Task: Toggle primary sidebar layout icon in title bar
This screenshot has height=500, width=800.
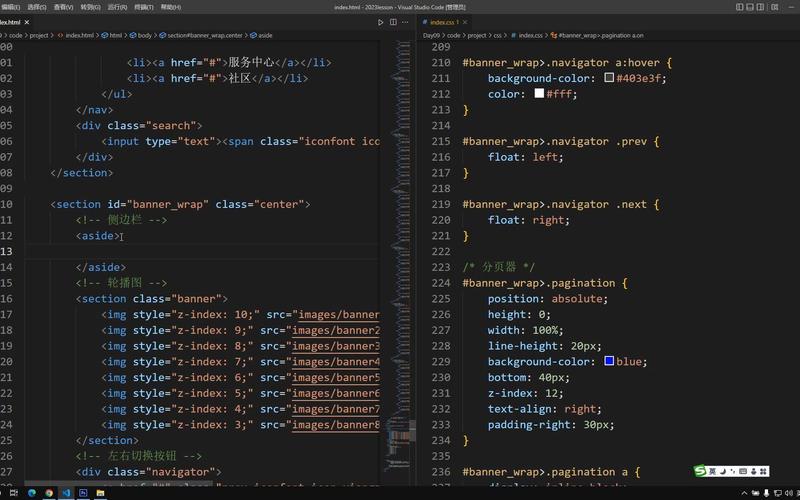Action: coord(739,7)
